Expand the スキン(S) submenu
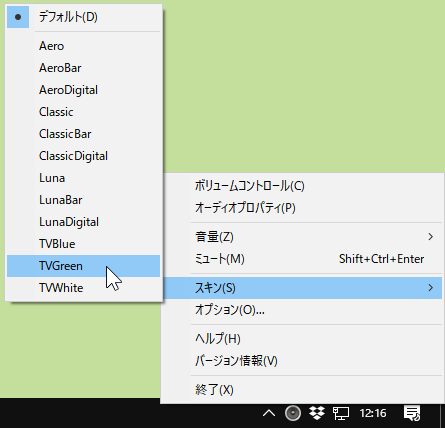 click(x=302, y=288)
